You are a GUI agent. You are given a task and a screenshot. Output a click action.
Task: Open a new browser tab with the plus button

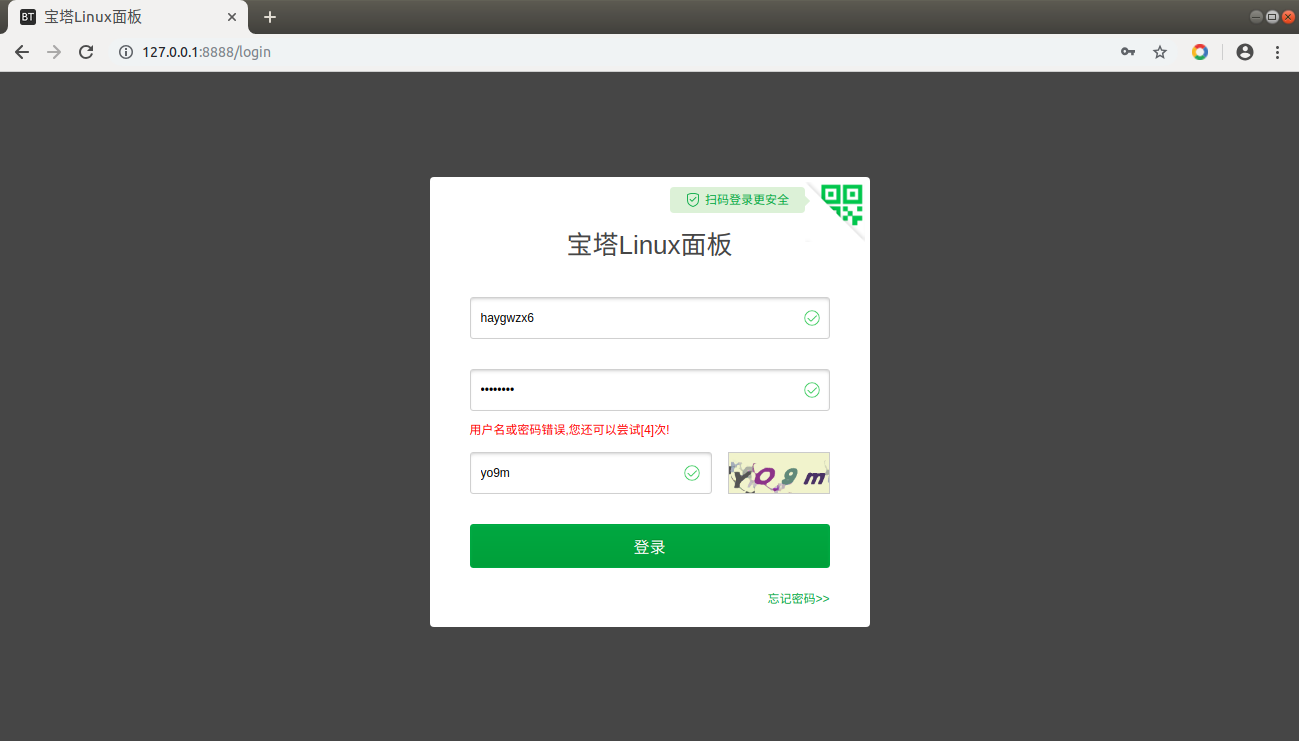(x=269, y=16)
